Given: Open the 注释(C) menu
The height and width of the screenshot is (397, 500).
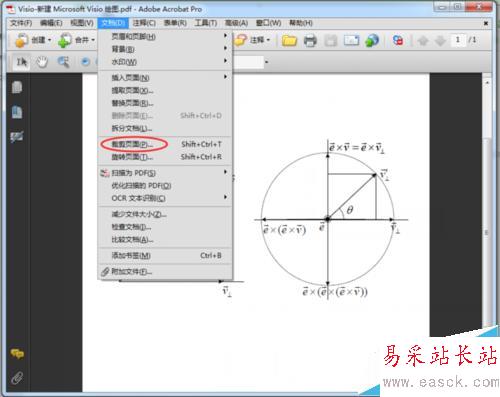Looking at the screenshot, I should (x=144, y=23).
